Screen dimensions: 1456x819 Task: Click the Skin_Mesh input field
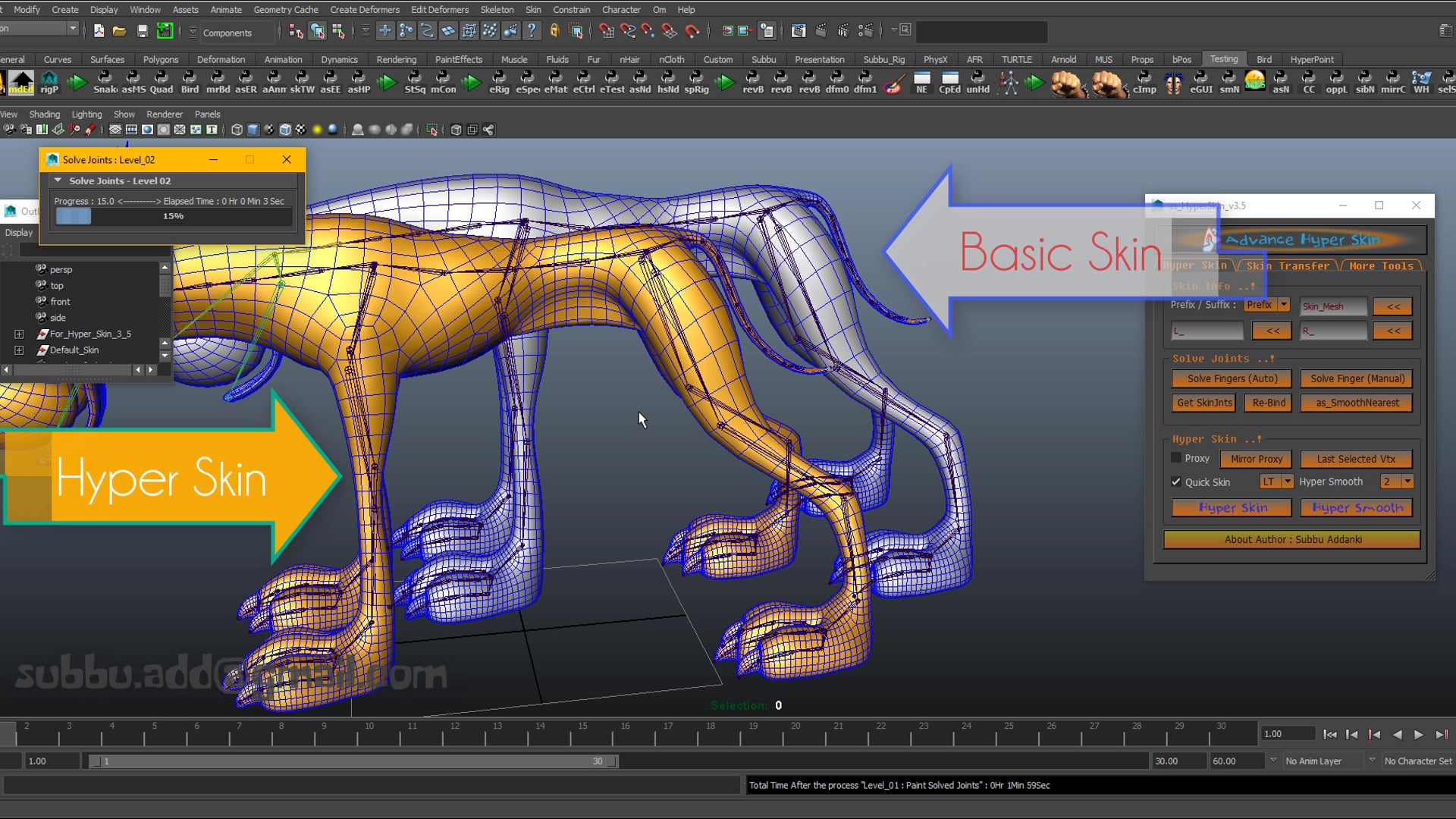pos(1333,306)
